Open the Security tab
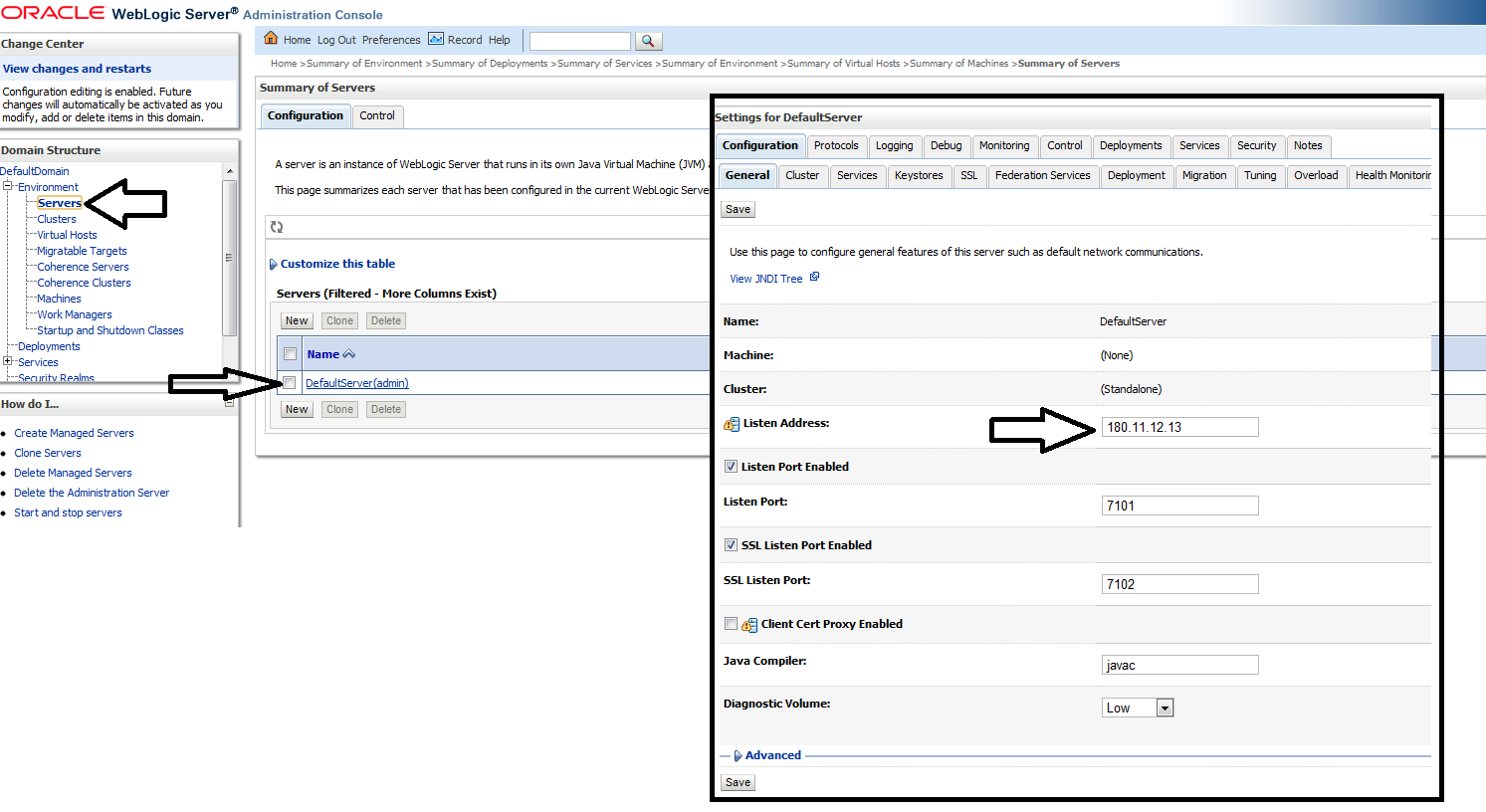The image size is (1486, 812). [1256, 145]
